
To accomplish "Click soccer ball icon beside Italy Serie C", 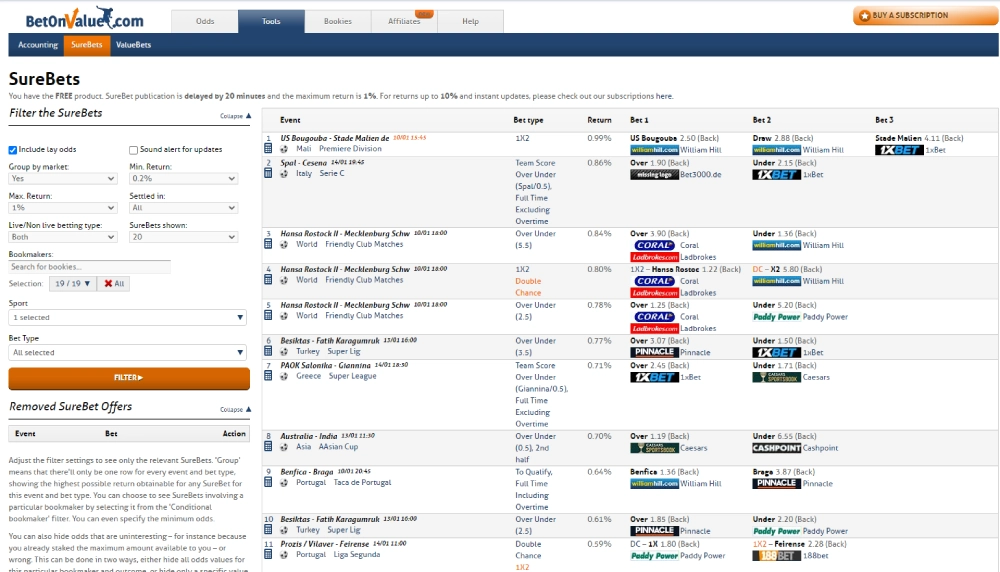I will coord(284,174).
